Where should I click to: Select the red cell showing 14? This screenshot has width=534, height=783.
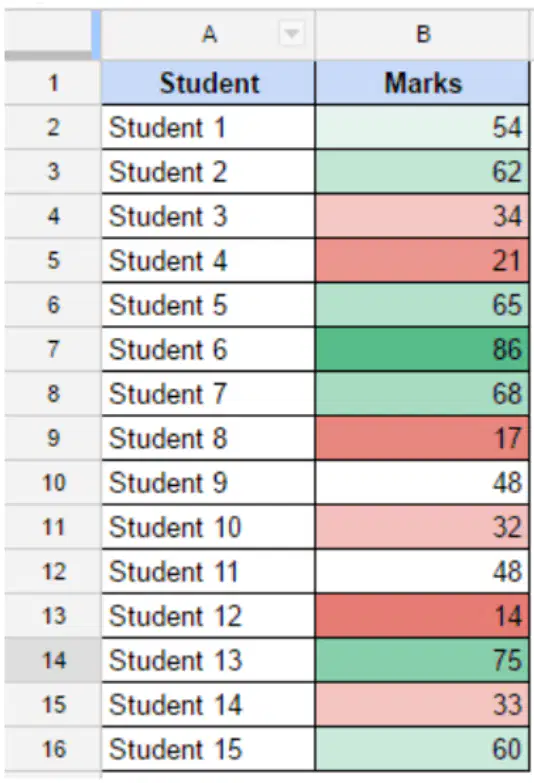(x=422, y=616)
